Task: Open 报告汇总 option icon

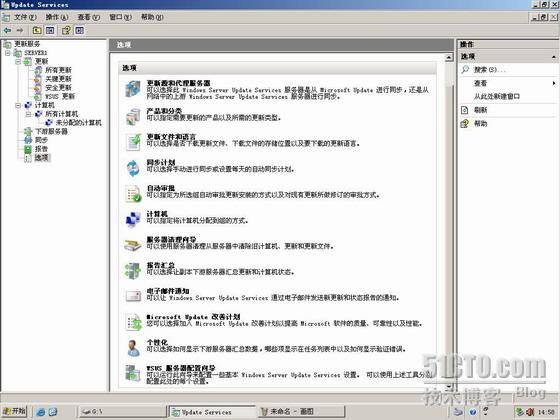Action: coord(133,271)
